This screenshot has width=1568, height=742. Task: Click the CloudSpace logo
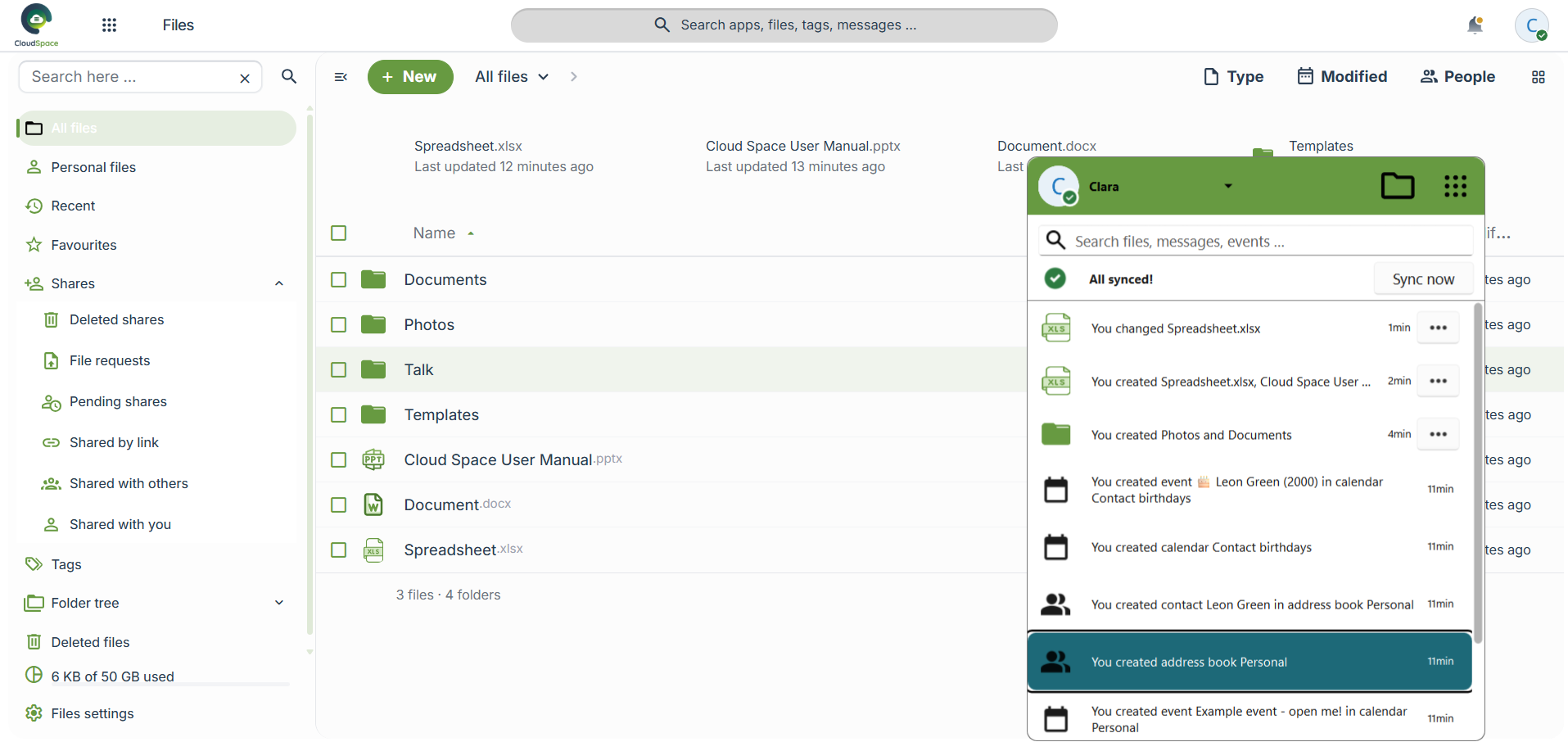[x=36, y=25]
